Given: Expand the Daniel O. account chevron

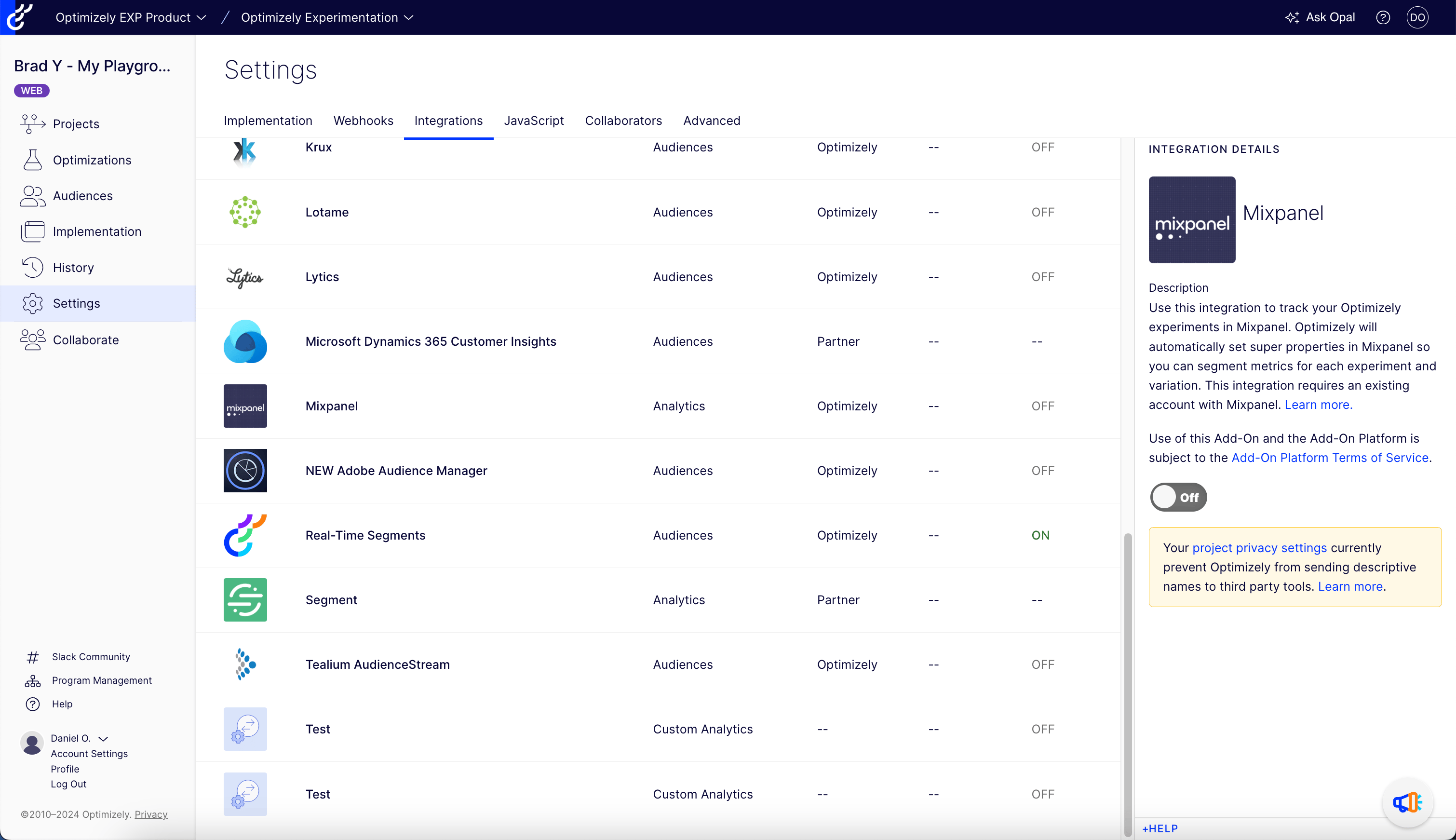Looking at the screenshot, I should point(103,738).
